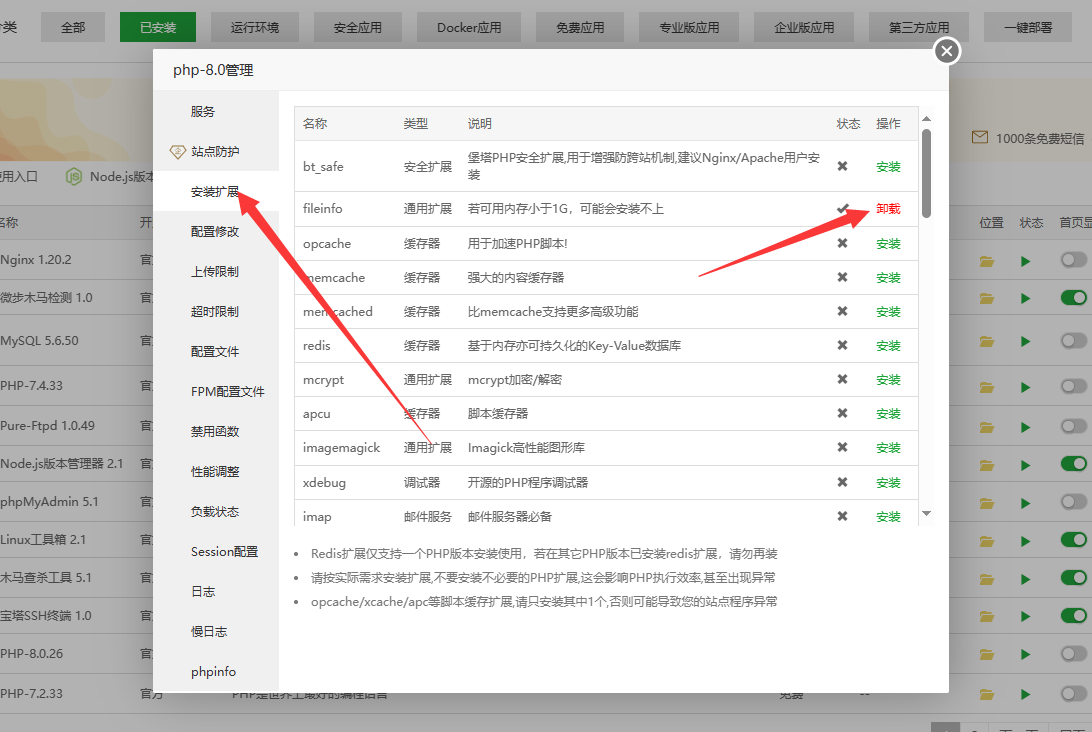Toggle homepage display for Linux工具箱 2.1
This screenshot has width=1092, height=732.
pyautogui.click(x=1073, y=539)
